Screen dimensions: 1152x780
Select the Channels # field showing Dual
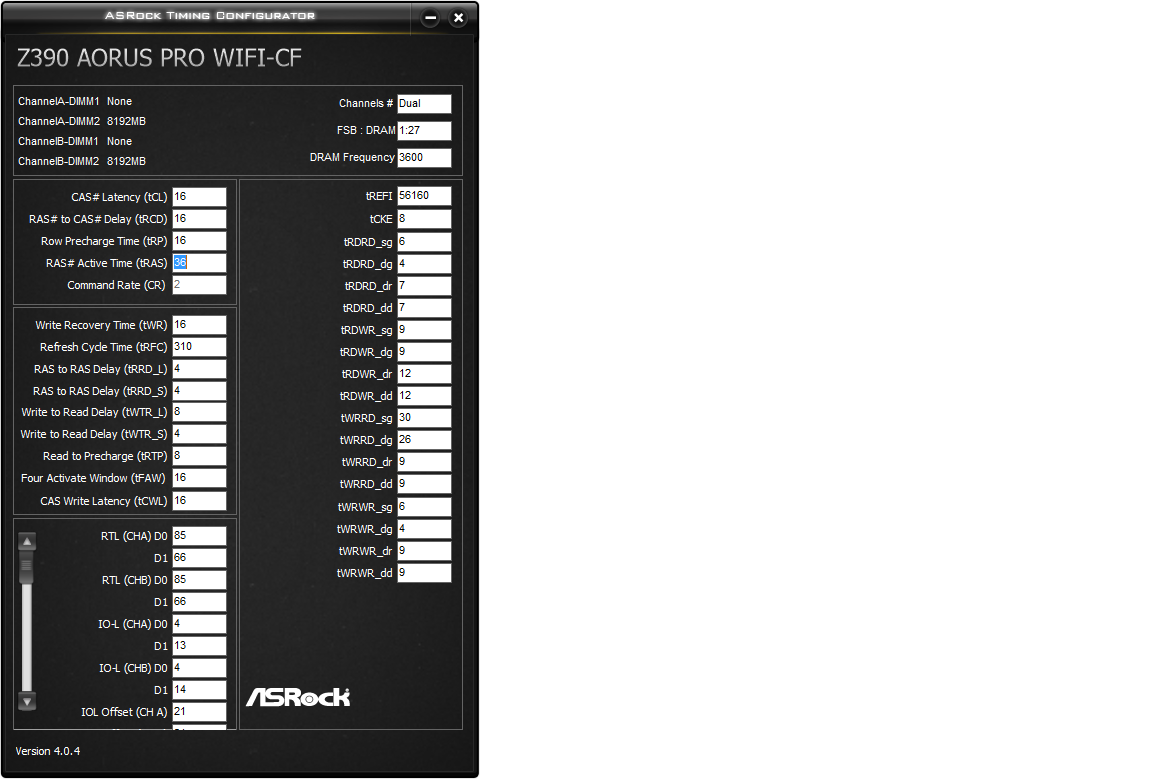click(x=424, y=104)
